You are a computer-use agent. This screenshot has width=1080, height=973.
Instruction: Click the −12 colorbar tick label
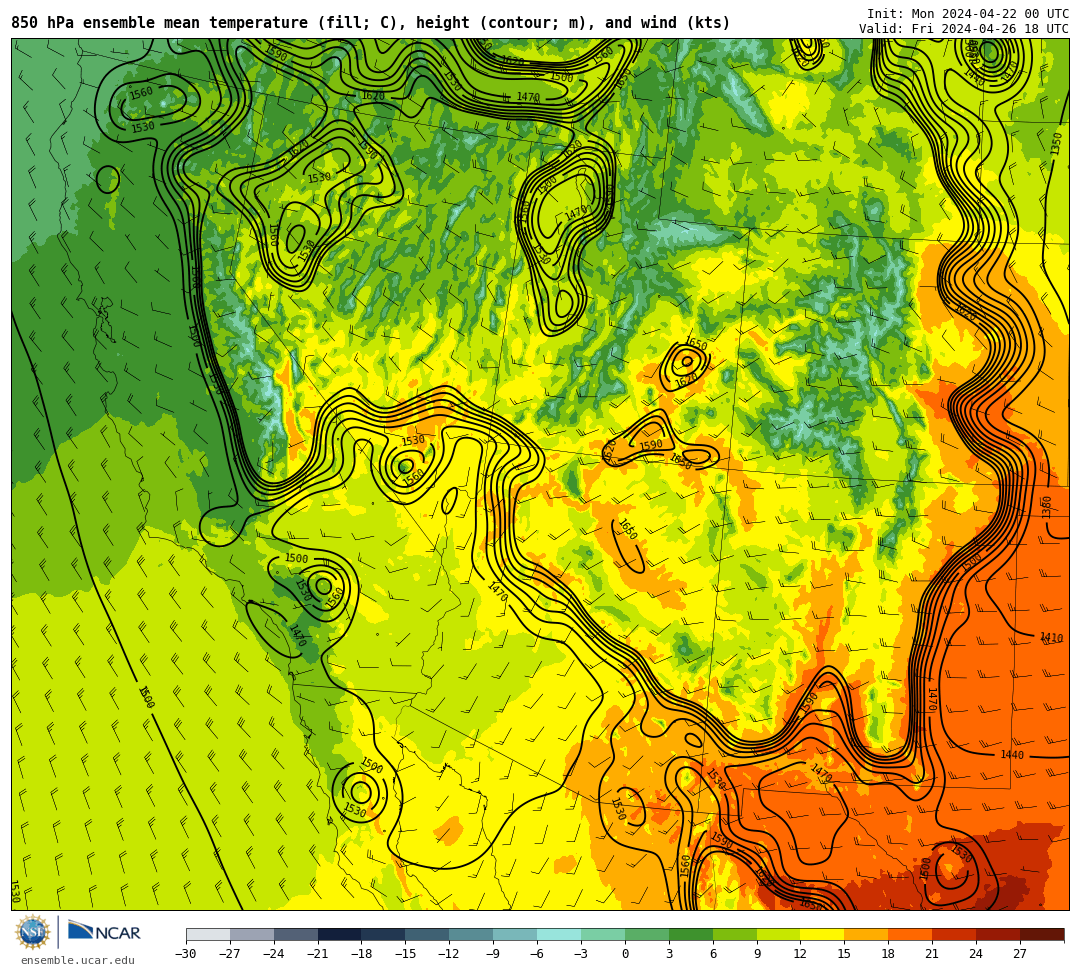pyautogui.click(x=449, y=954)
